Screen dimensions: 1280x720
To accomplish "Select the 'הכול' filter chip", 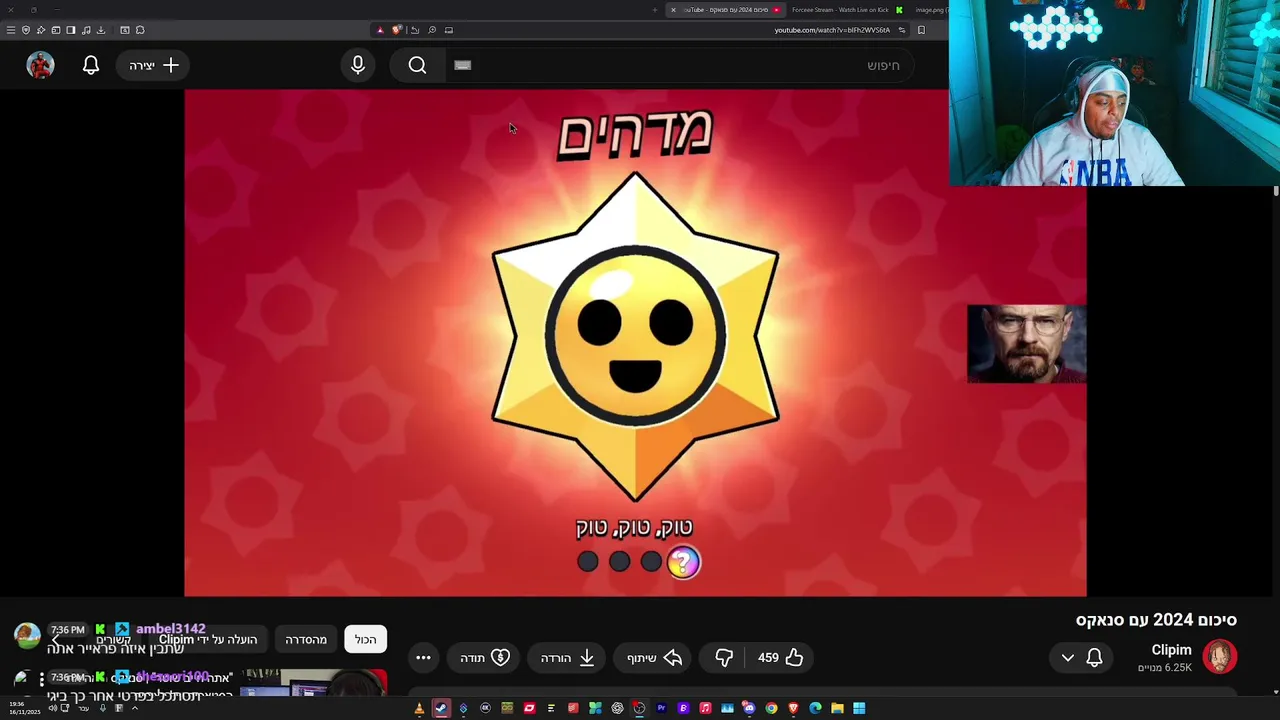I will (x=365, y=639).
